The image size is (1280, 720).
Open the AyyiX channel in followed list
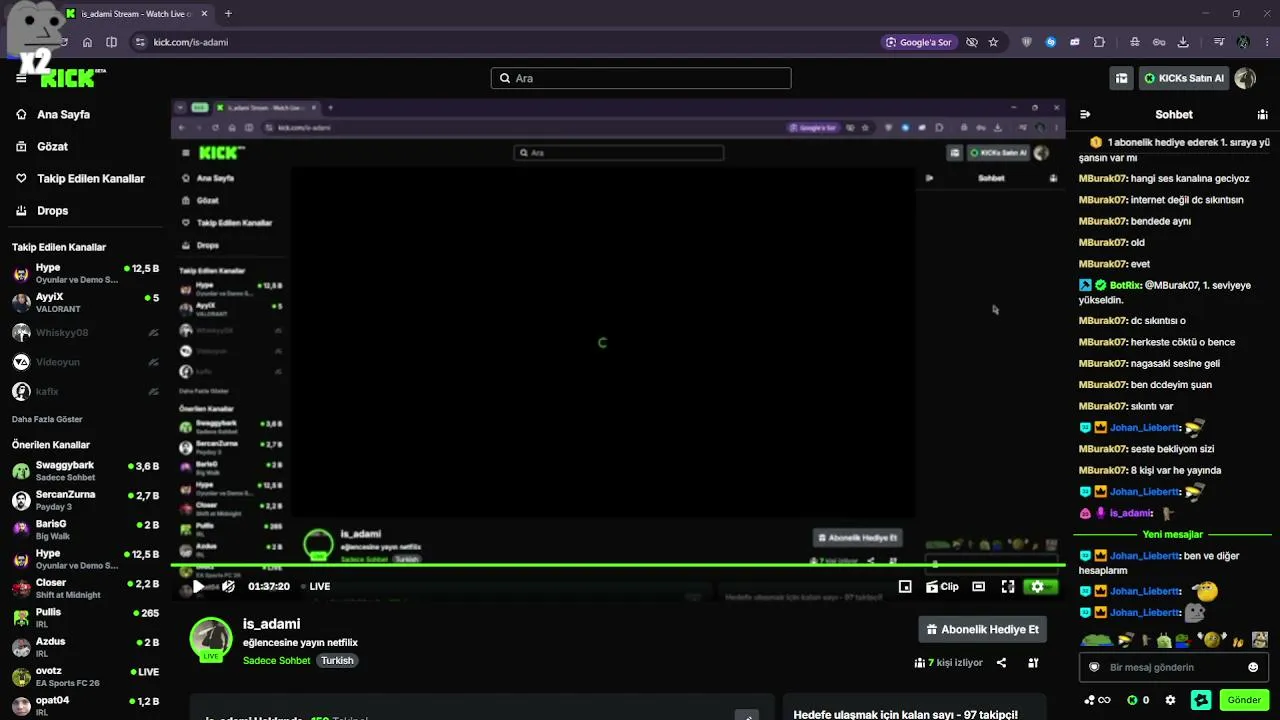click(85, 303)
